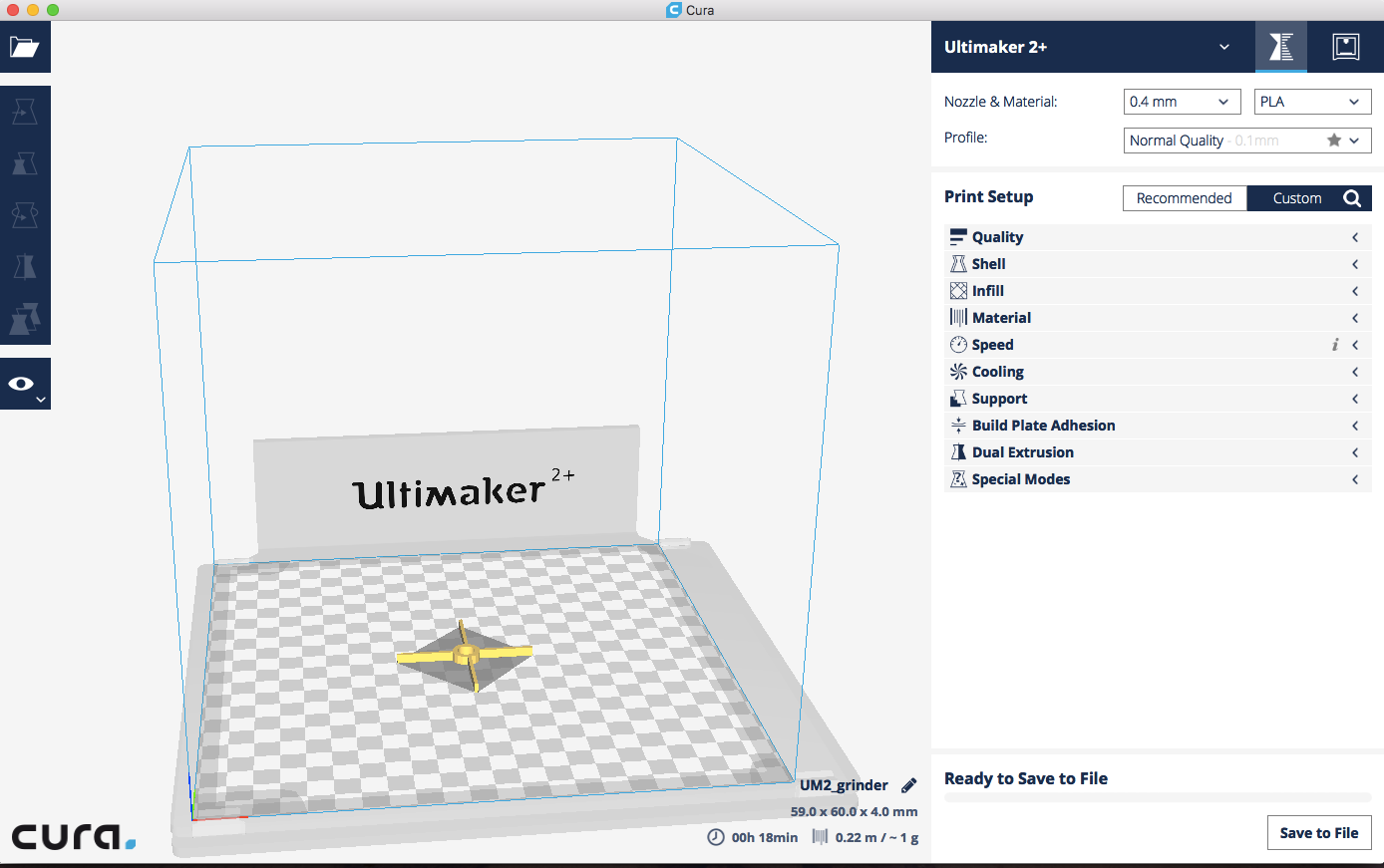Expand the Infill settings category
1384x868 pixels.
click(x=1158, y=291)
